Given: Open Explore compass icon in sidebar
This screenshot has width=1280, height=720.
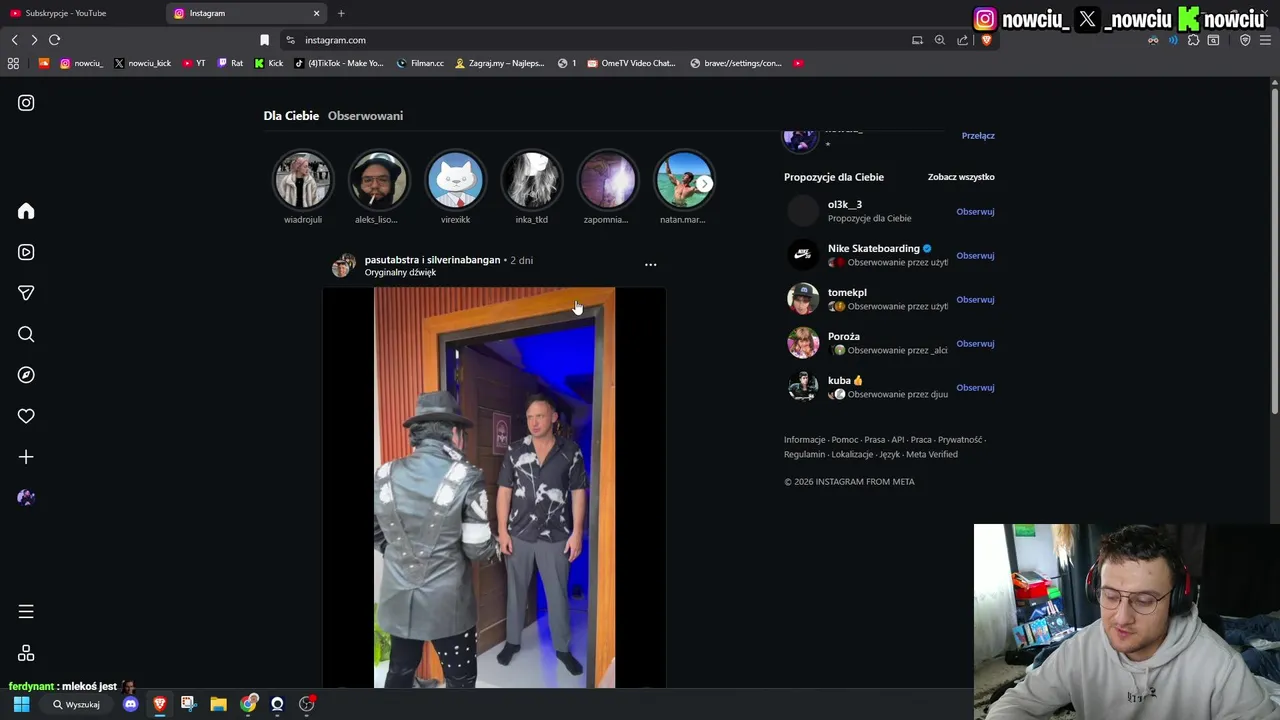Looking at the screenshot, I should pyautogui.click(x=26, y=375).
